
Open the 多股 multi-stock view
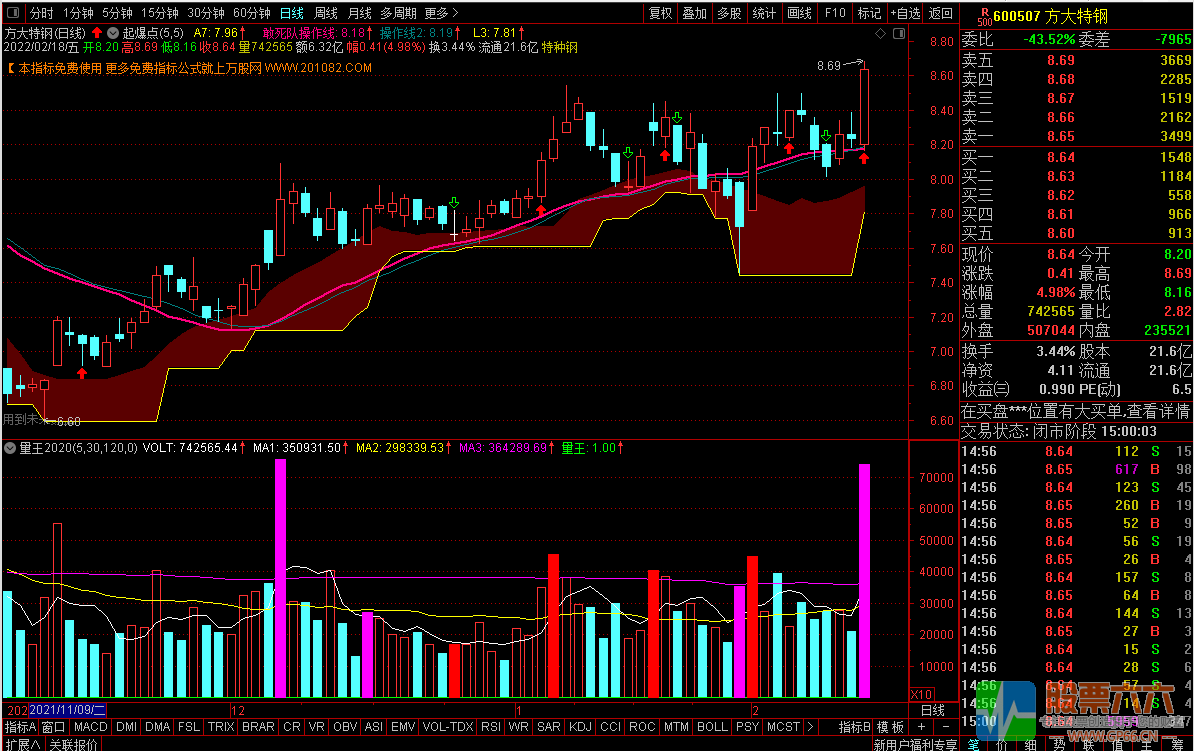[x=729, y=13]
